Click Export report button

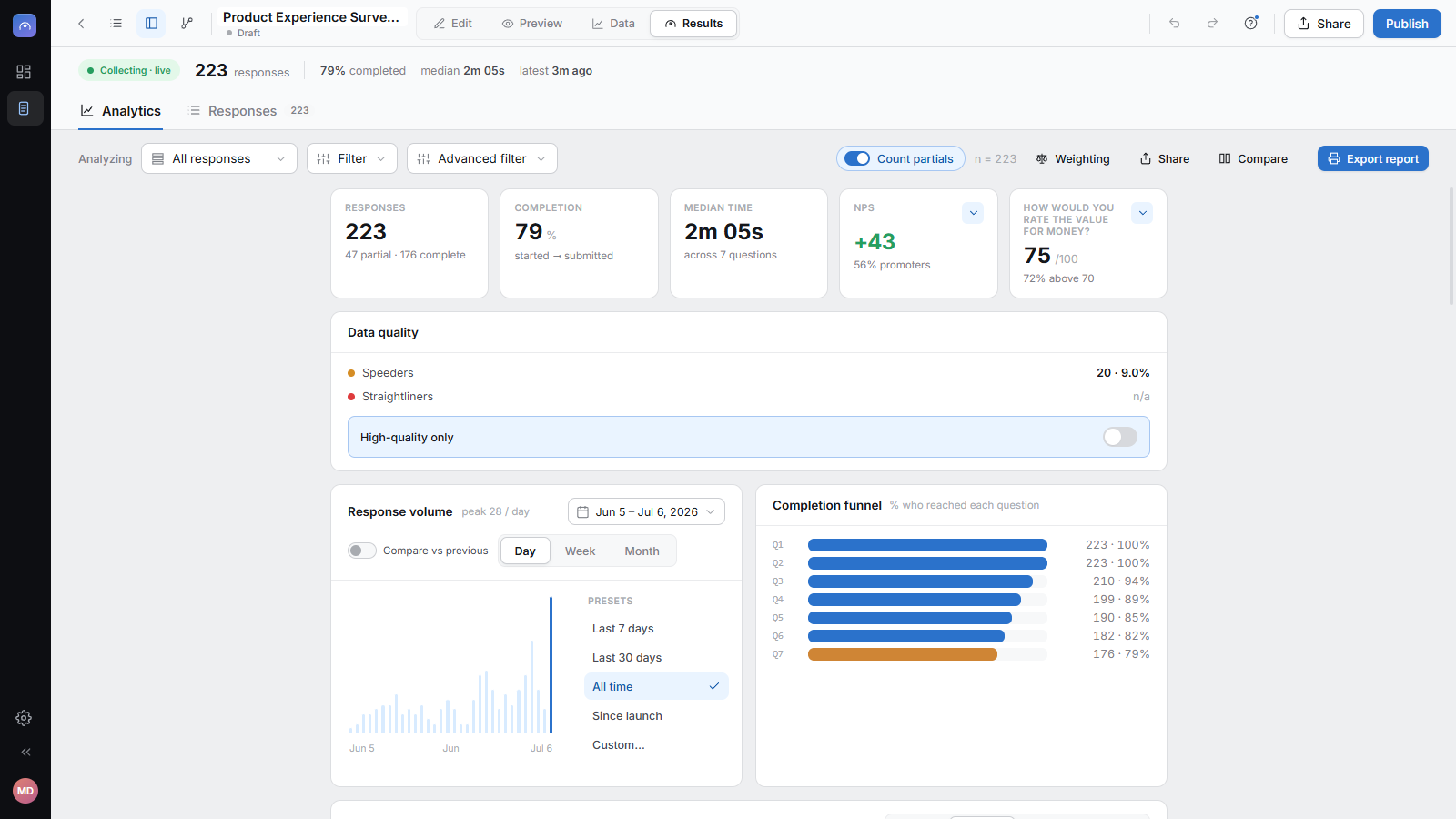coord(1373,158)
